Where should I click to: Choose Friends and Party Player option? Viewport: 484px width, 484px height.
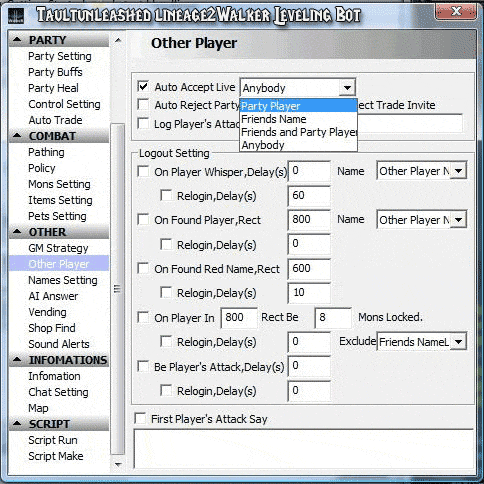[x=298, y=132]
